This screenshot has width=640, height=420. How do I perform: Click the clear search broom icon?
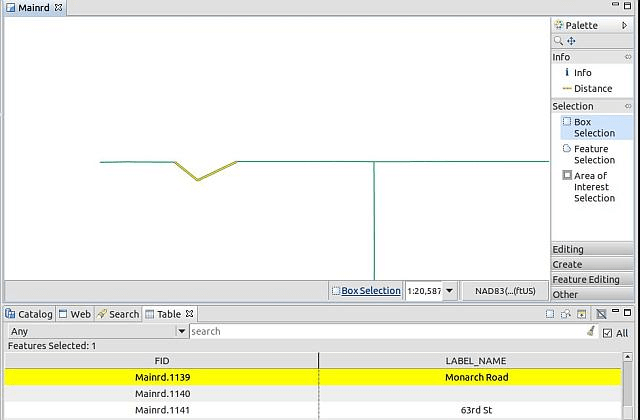(x=591, y=331)
